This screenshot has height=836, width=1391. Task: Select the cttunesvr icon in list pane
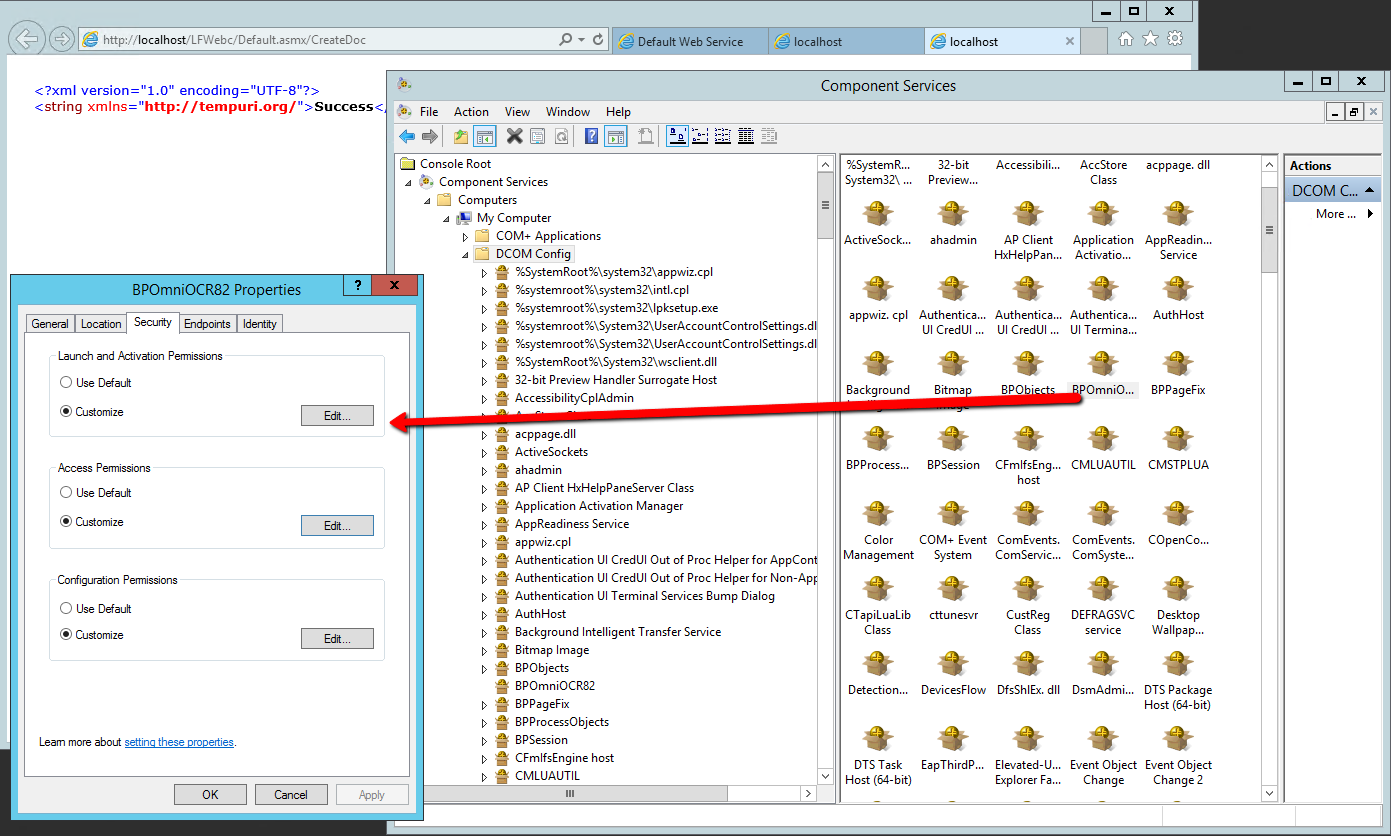953,599
